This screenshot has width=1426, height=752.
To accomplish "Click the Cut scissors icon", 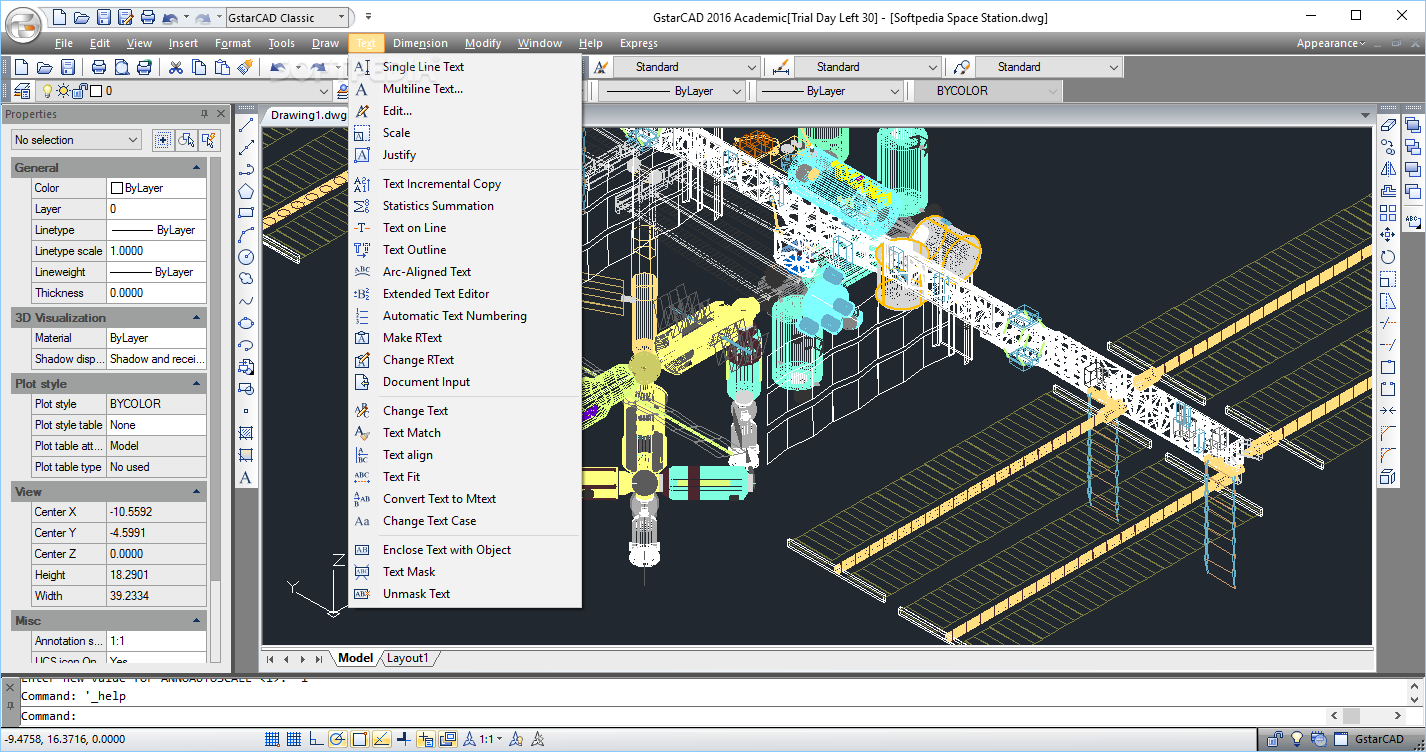I will [x=175, y=67].
